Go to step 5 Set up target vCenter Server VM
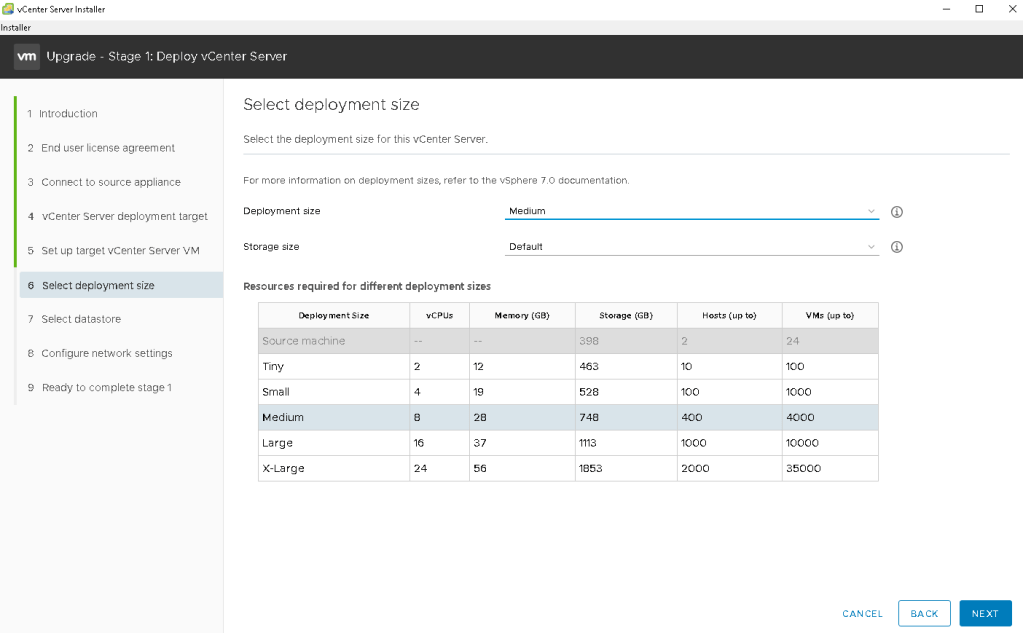This screenshot has height=633, width=1023. point(120,251)
